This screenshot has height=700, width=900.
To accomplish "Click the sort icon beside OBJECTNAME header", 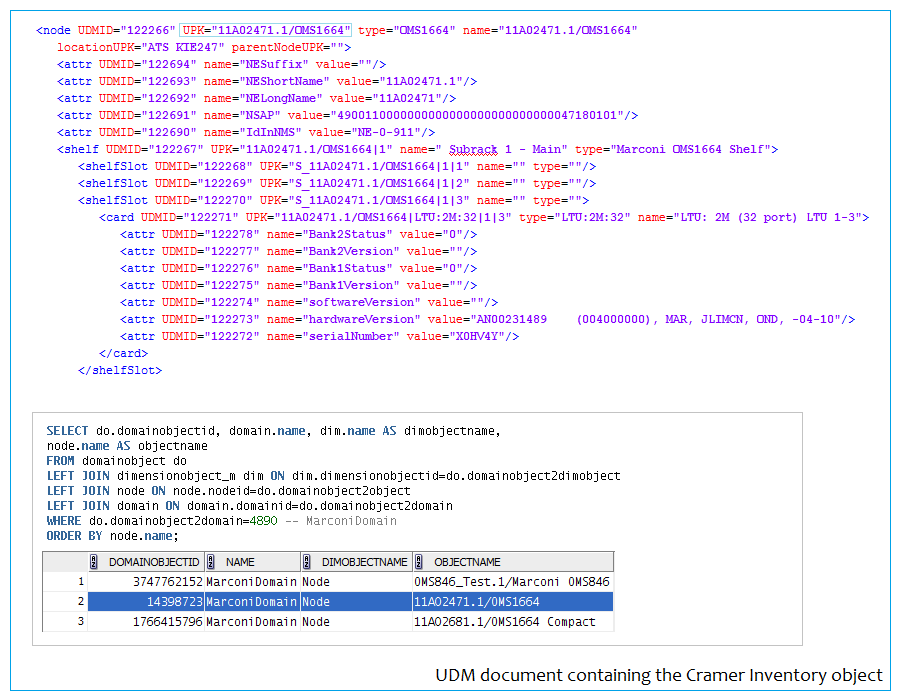I will [x=420, y=562].
